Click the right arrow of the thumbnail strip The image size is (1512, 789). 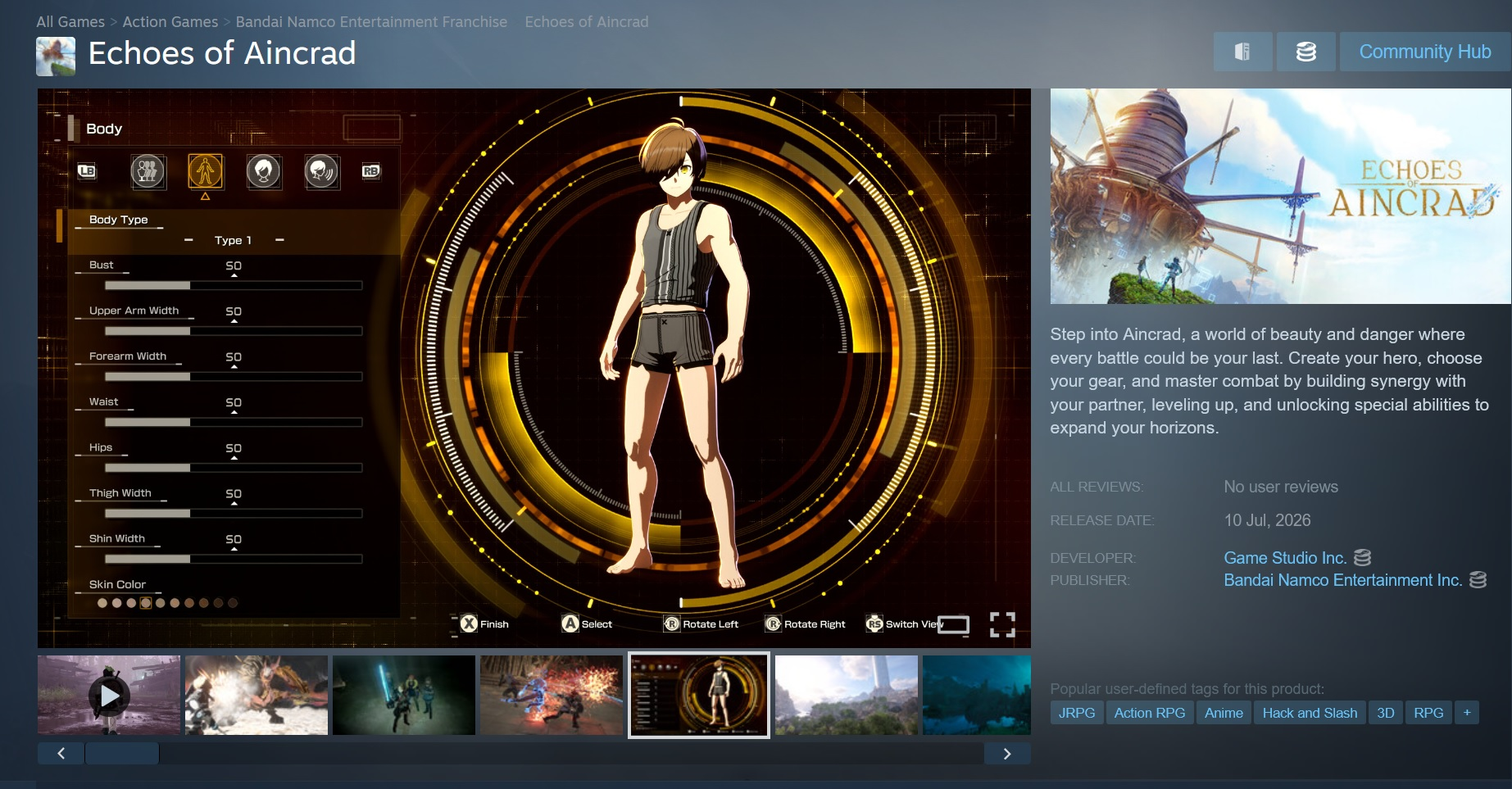[x=1007, y=754]
